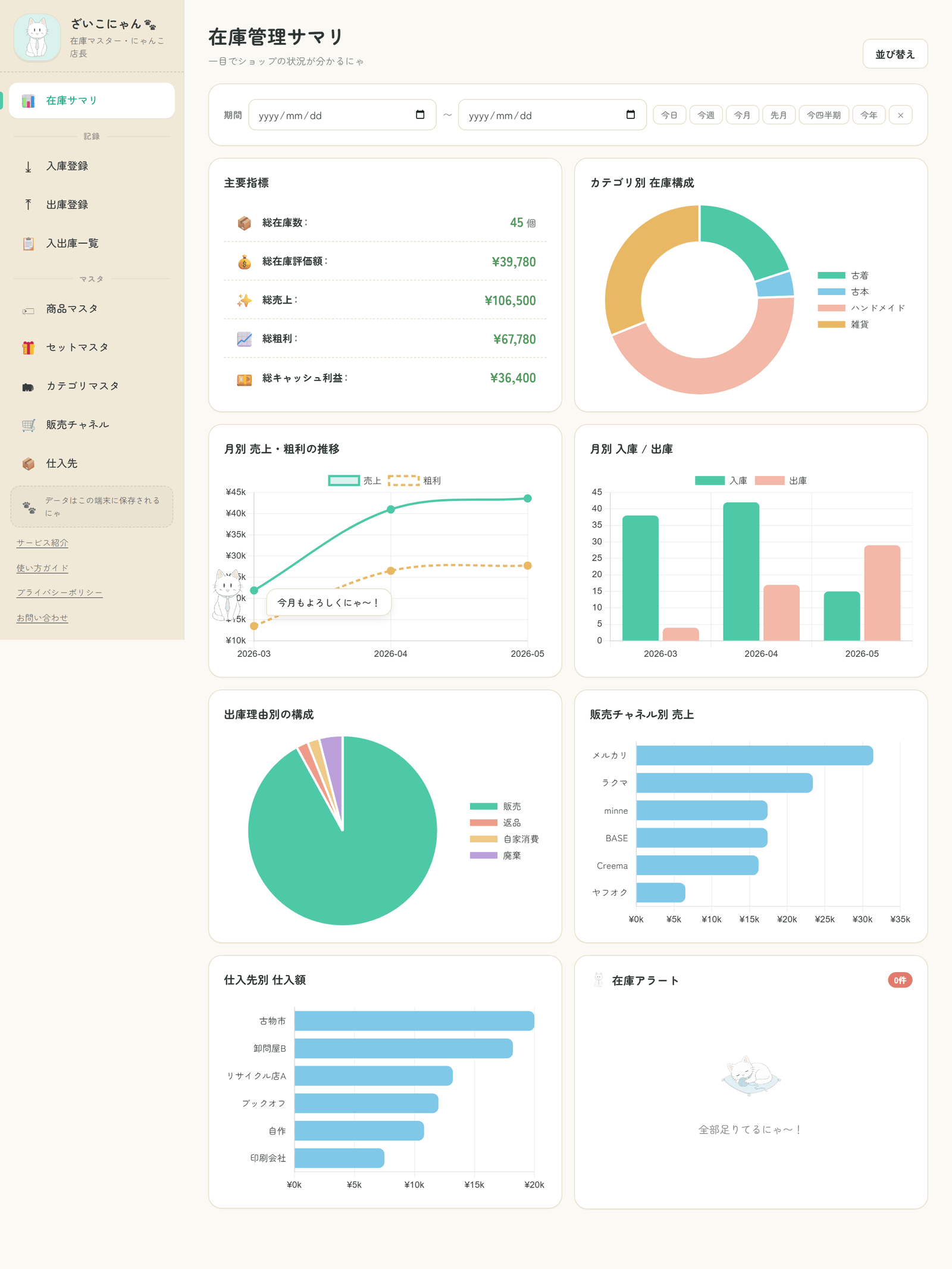This screenshot has height=1269, width=952.
Task: Open calendar picker on start date field
Action: coord(420,115)
